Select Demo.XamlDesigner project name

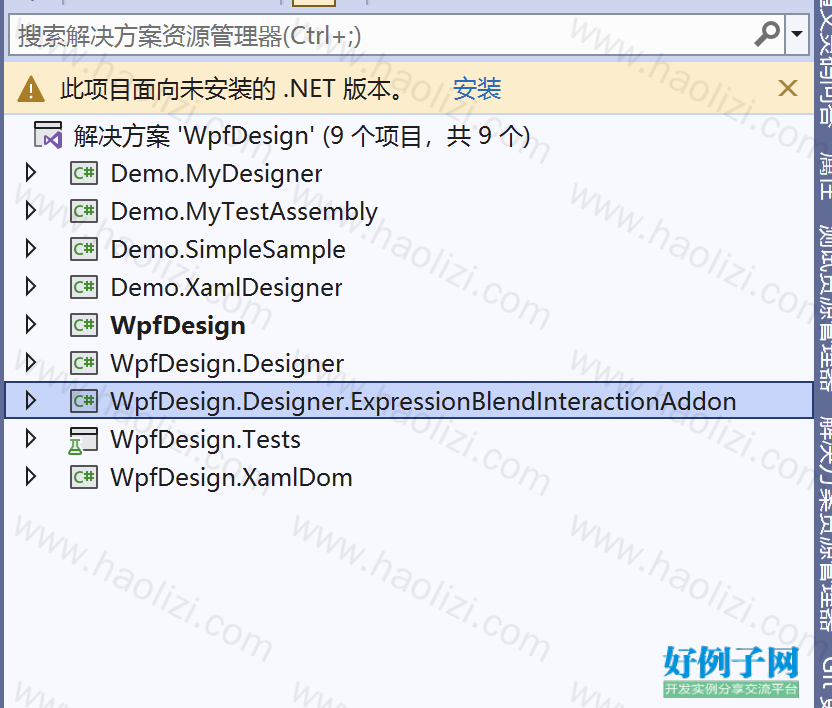point(227,288)
